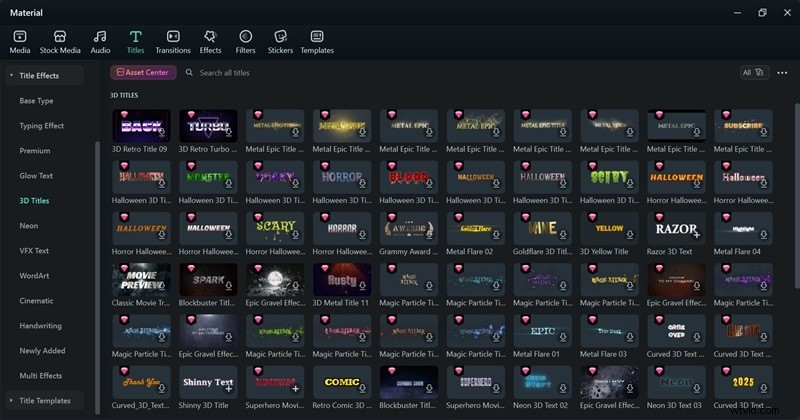Add the Shinny 3D Title preset

[x=229, y=389]
